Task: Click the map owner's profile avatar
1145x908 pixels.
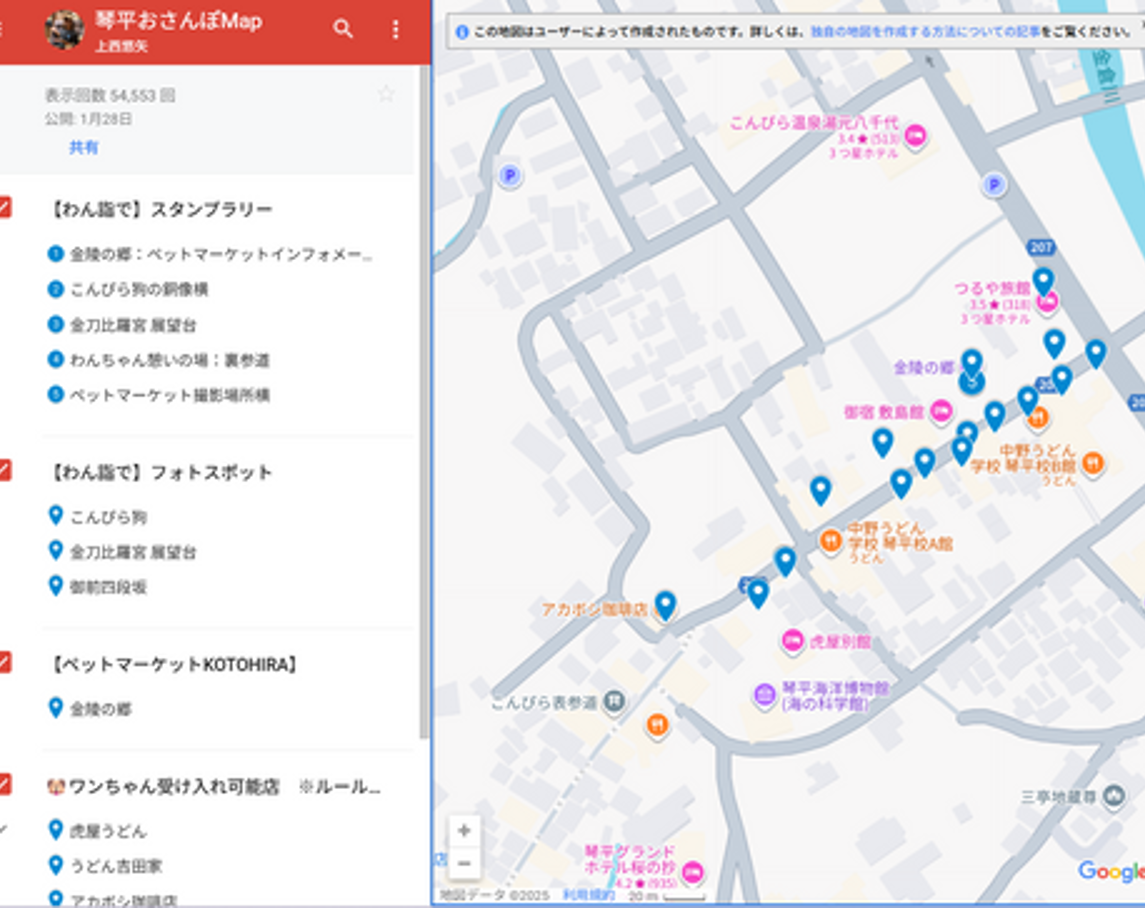Action: click(x=64, y=30)
